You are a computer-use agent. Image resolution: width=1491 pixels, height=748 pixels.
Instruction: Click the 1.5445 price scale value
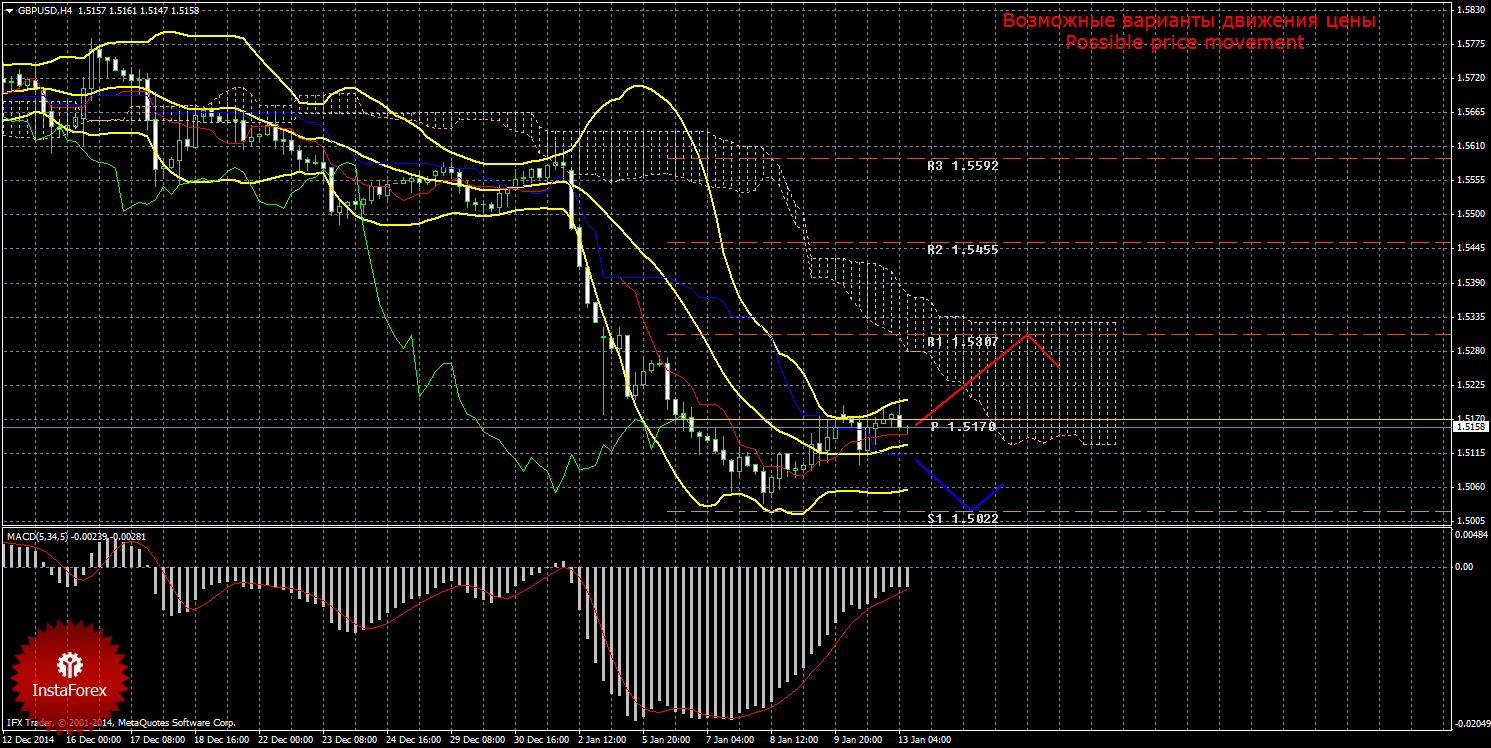(x=1470, y=249)
